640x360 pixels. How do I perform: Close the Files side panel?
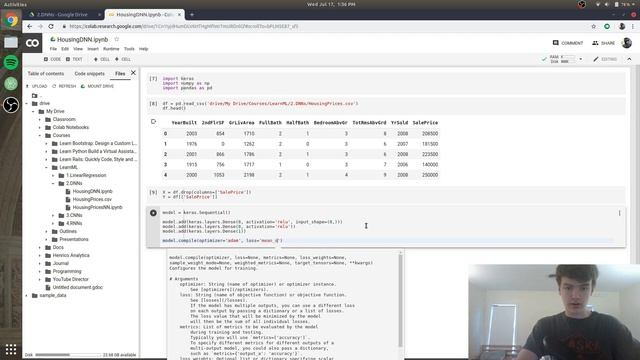coord(133,73)
